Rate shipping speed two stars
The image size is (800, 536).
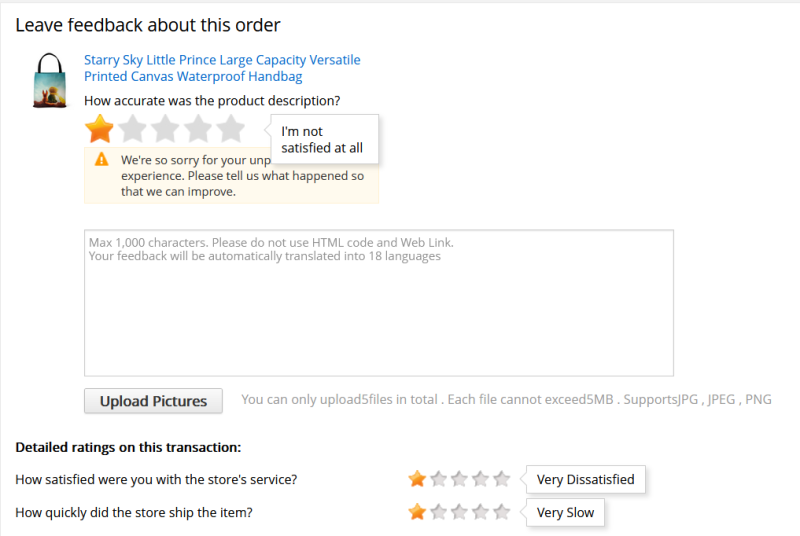point(438,512)
